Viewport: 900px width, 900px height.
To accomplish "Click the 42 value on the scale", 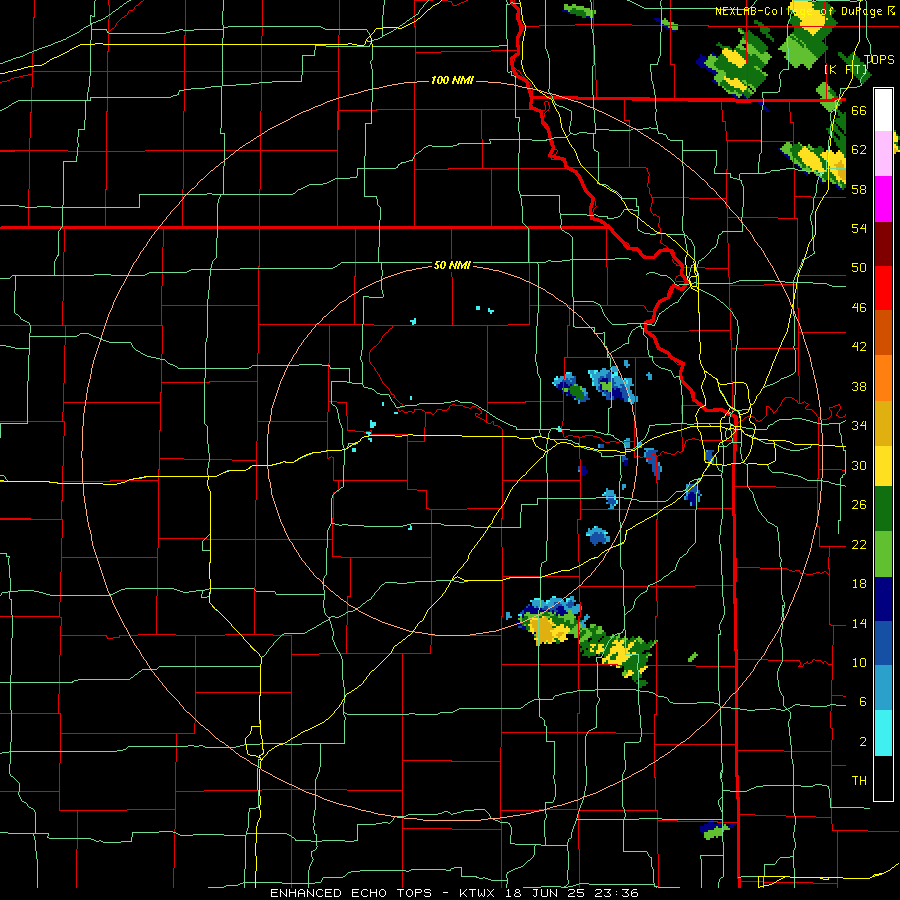I will (x=859, y=347).
